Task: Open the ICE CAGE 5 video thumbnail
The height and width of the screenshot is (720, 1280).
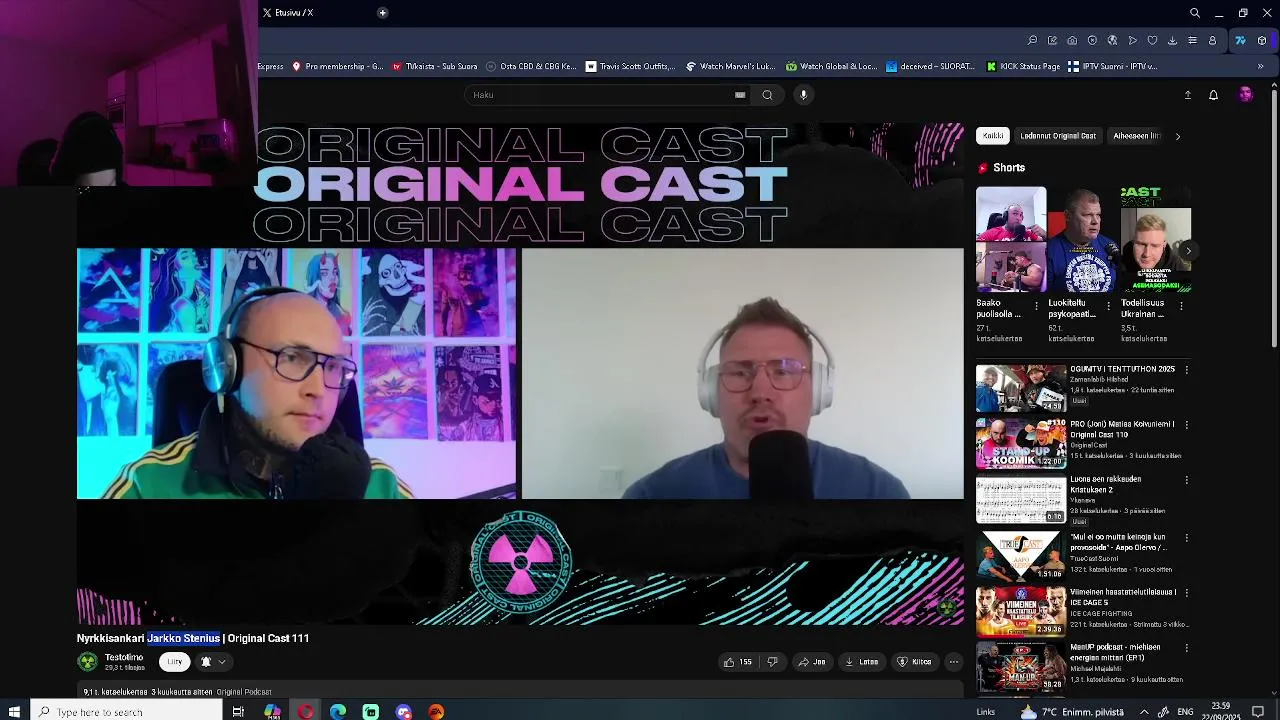Action: coord(1021,612)
